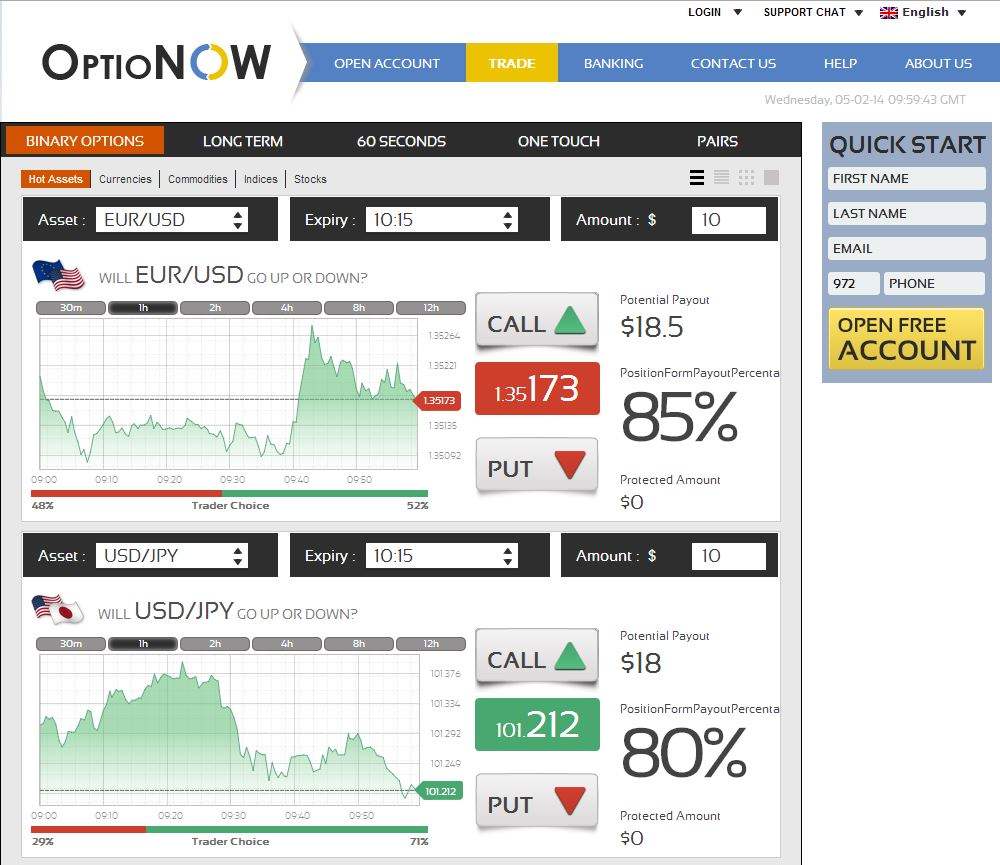Select the Commodities filter

(198, 179)
